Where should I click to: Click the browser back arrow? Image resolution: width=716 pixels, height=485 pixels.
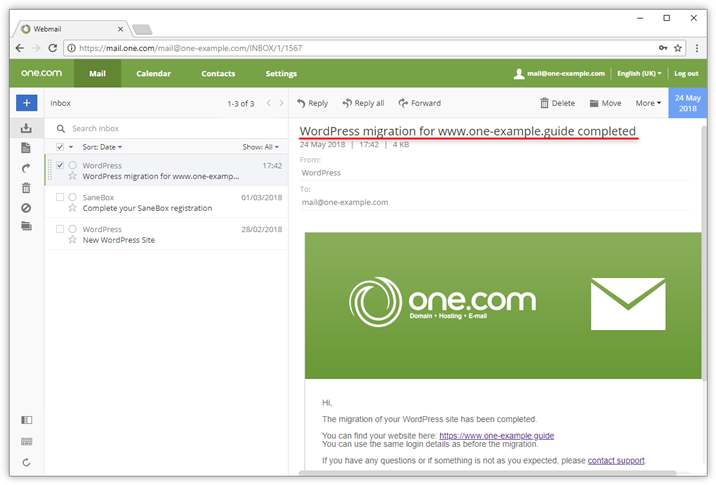[x=20, y=48]
